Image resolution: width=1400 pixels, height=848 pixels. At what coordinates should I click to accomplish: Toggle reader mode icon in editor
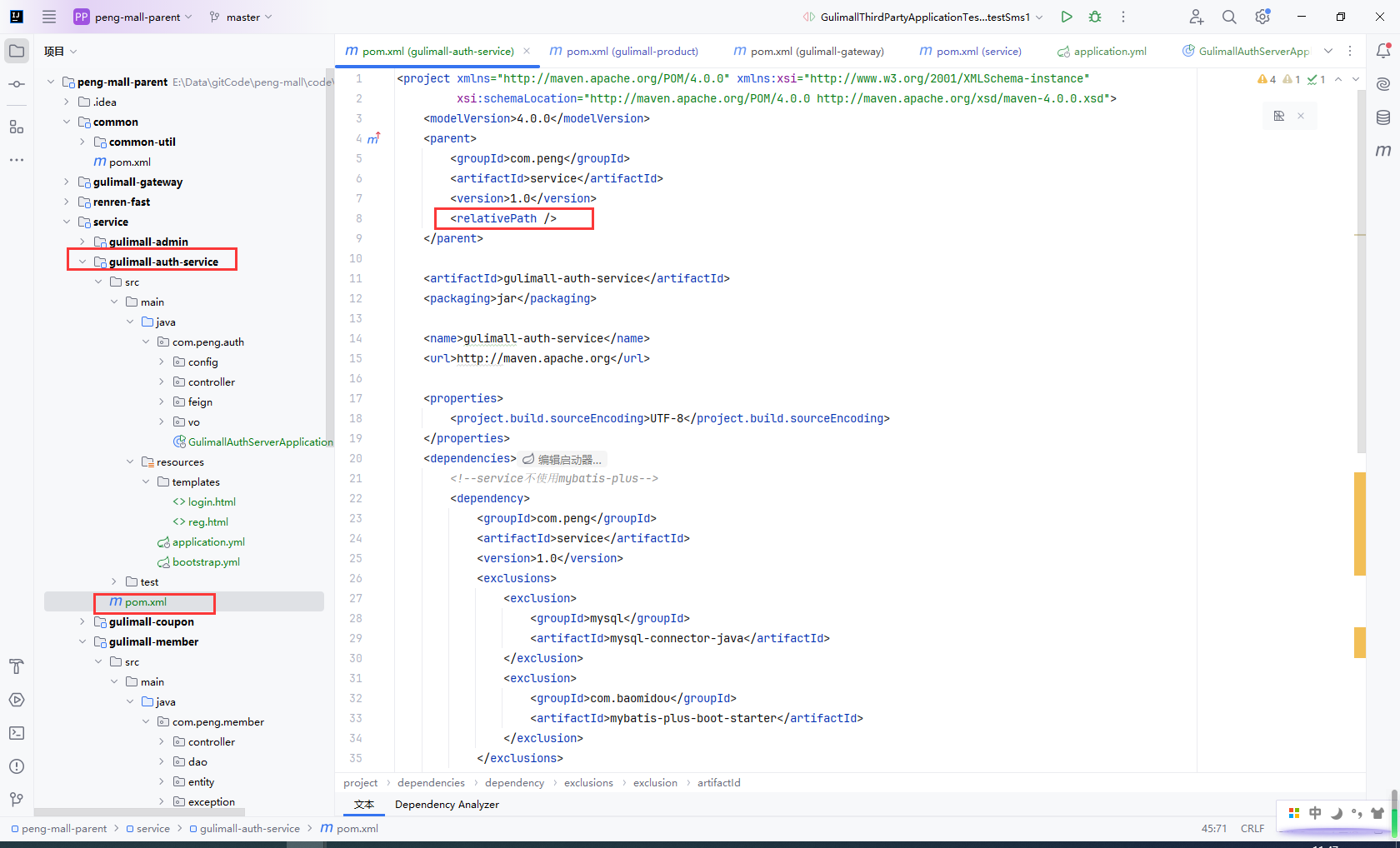coord(1279,116)
